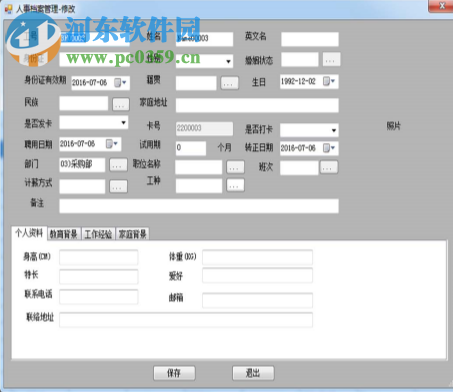Click the 计薪方式 input field
The width and height of the screenshot is (453, 392).
[x=82, y=187]
